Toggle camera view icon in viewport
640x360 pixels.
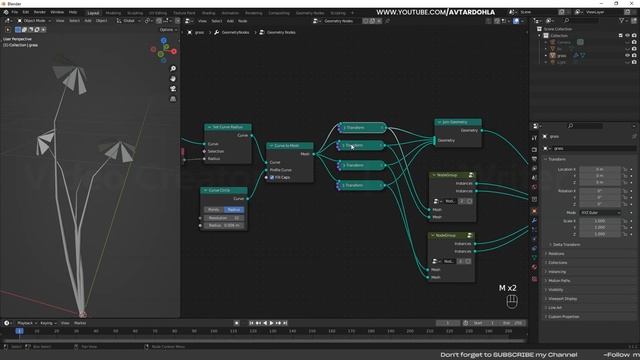point(173,89)
